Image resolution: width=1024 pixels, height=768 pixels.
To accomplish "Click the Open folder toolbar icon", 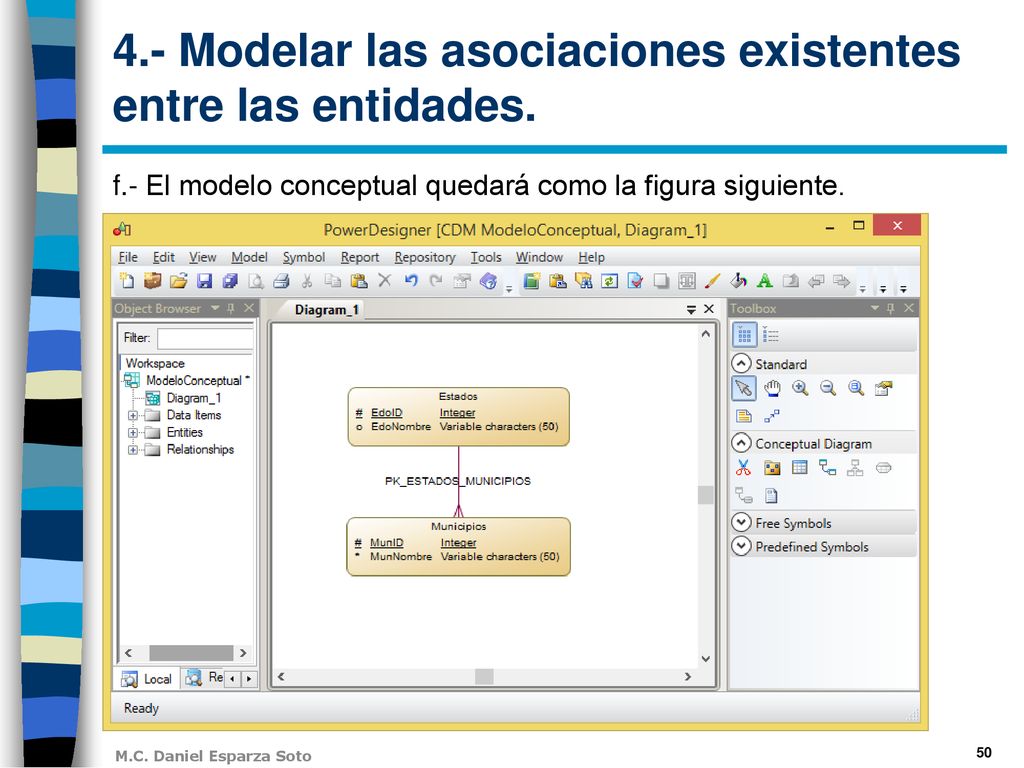I will pyautogui.click(x=178, y=281).
